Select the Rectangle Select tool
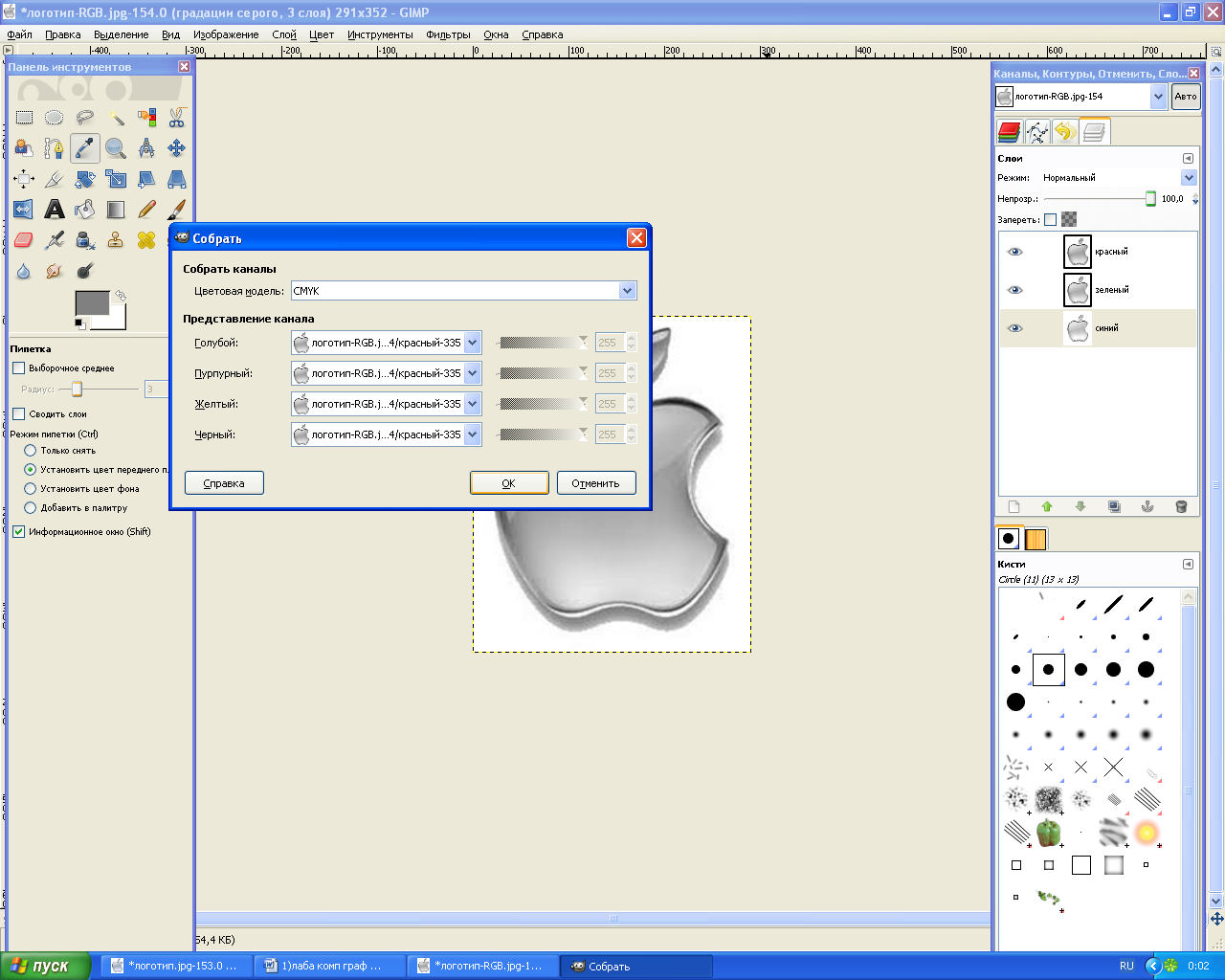The height and width of the screenshot is (980, 1225). [x=24, y=118]
